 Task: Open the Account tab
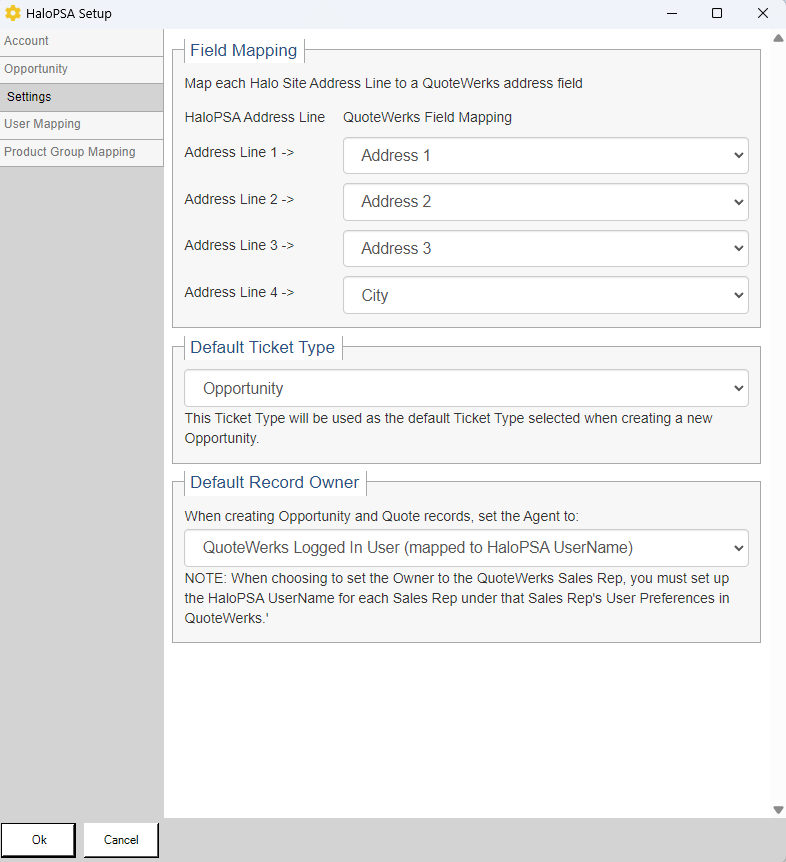coord(81,41)
